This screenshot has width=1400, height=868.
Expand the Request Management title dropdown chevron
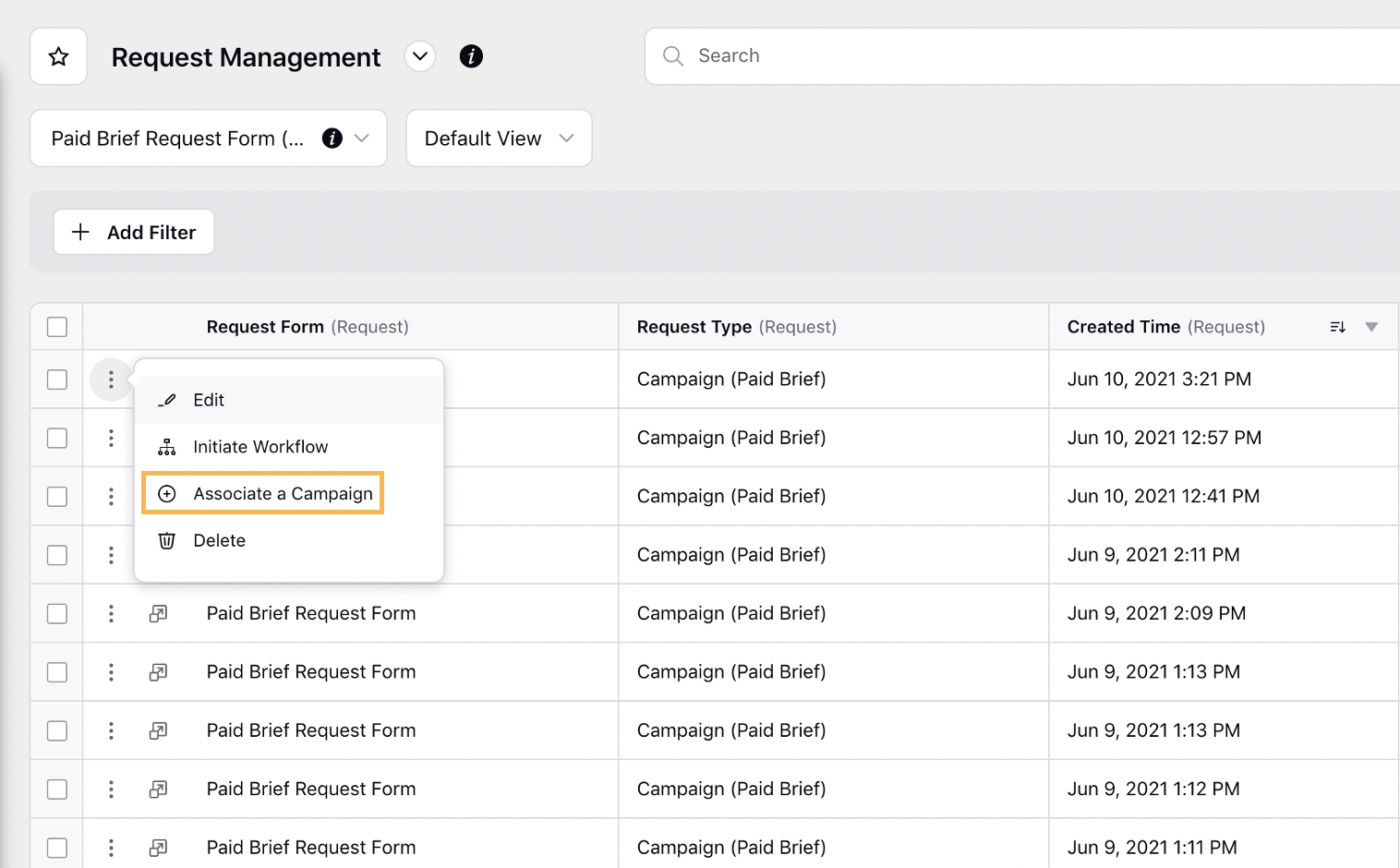(x=420, y=56)
